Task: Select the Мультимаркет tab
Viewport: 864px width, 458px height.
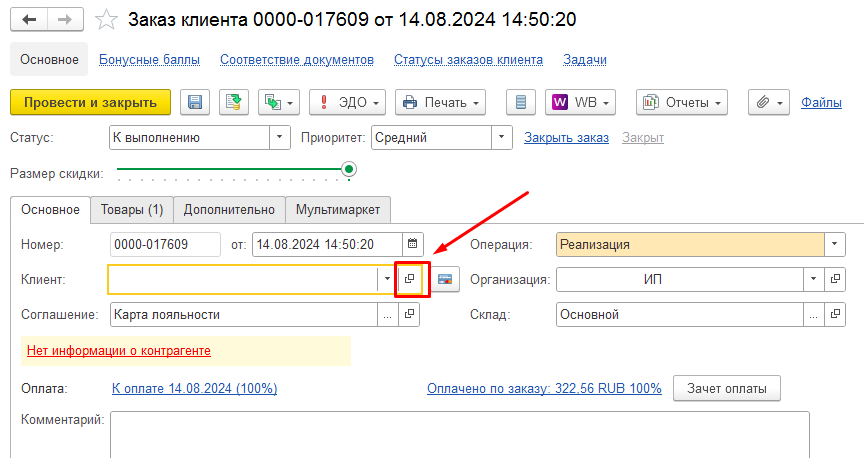Action: click(338, 210)
